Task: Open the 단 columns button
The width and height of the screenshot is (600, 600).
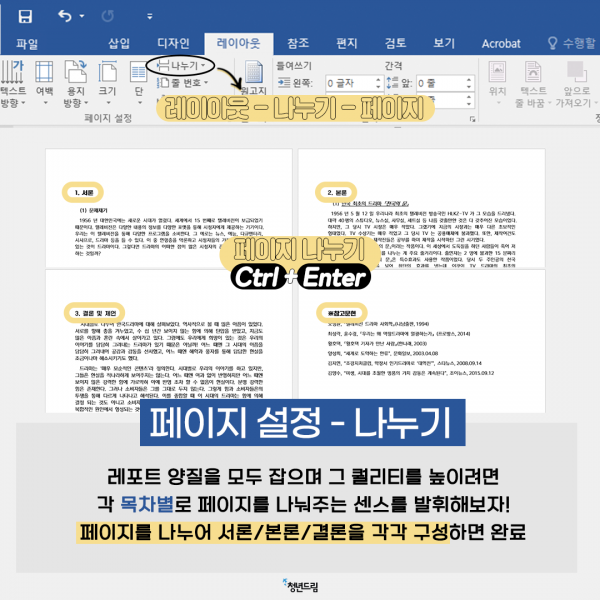Action: coord(139,83)
